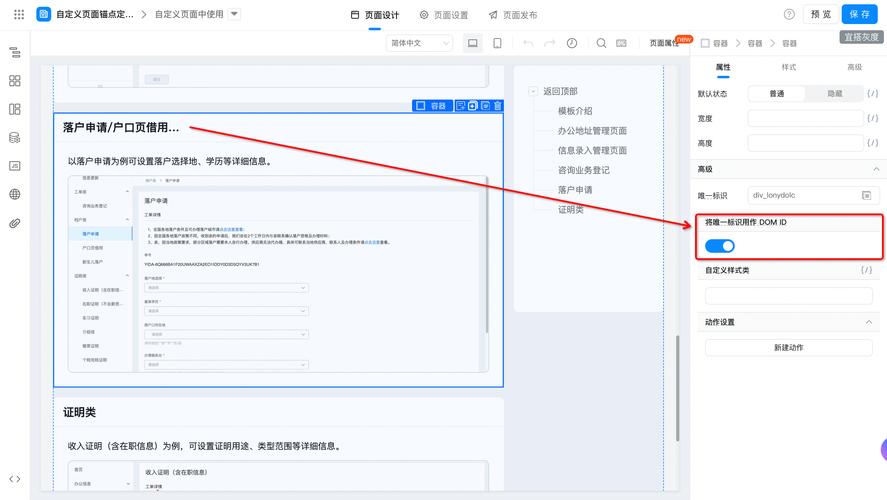Click the keyboard shortcuts icon

point(621,43)
